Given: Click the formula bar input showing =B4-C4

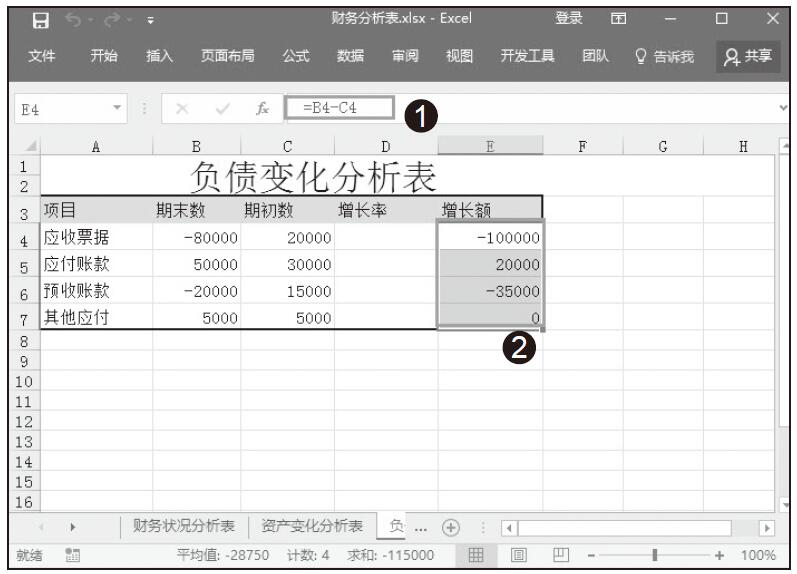Looking at the screenshot, I should (338, 108).
